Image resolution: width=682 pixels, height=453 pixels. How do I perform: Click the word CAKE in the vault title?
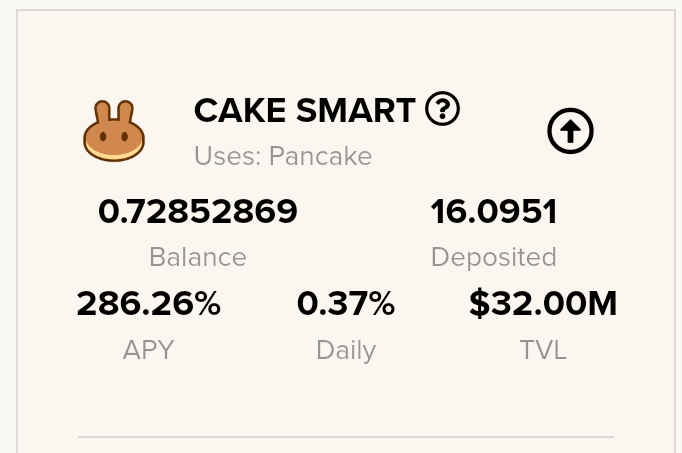point(240,110)
